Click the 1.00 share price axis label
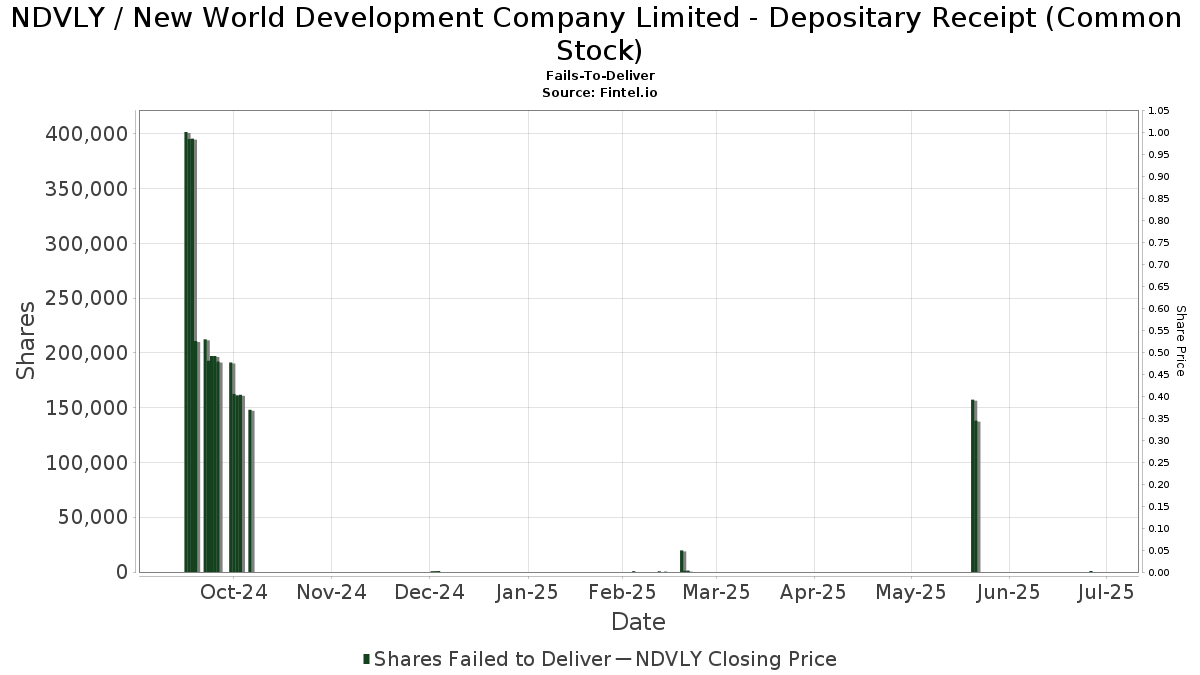This screenshot has height=675, width=1200. 1158,133
